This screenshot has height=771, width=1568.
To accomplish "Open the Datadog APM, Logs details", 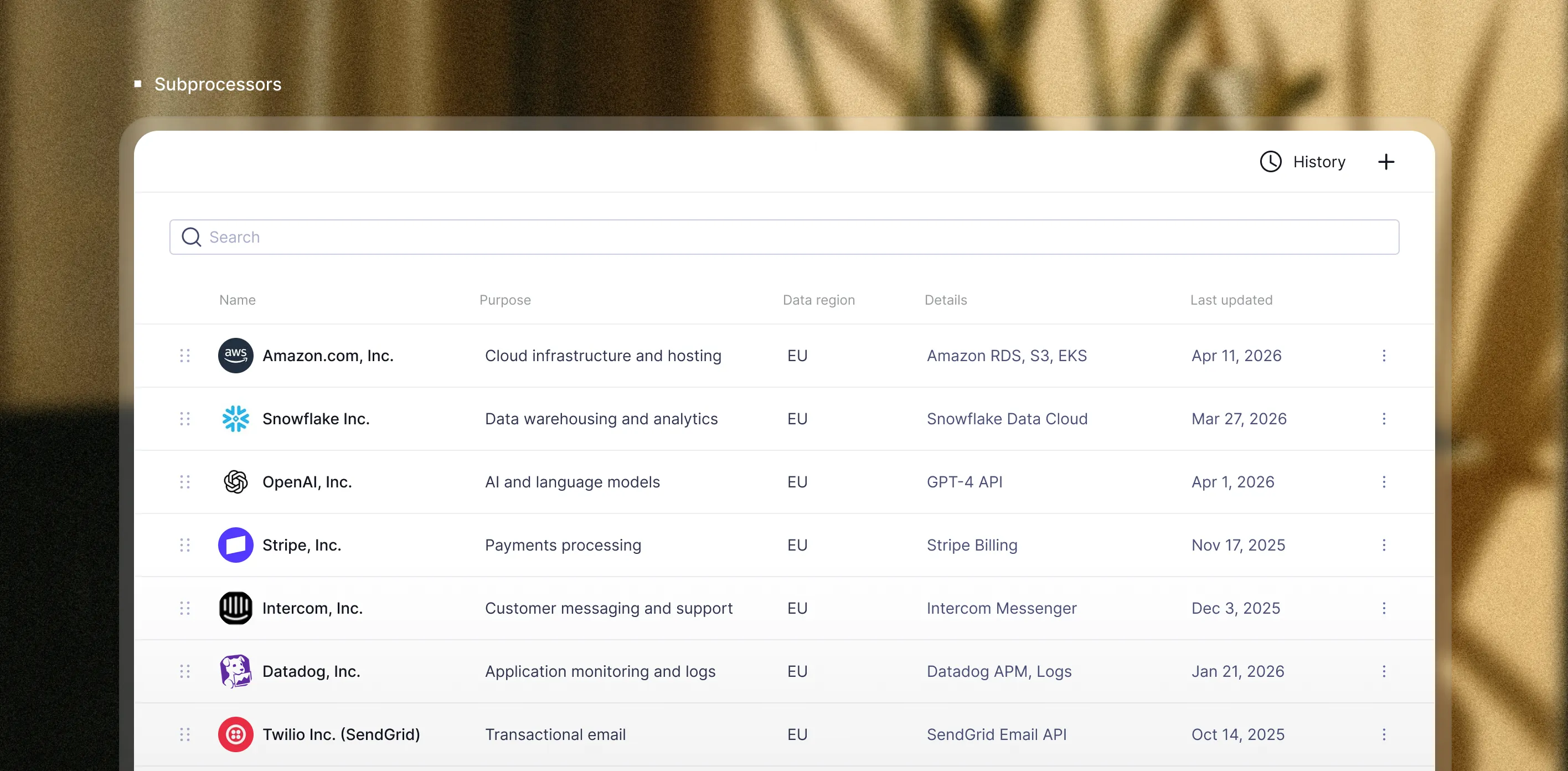I will [999, 671].
